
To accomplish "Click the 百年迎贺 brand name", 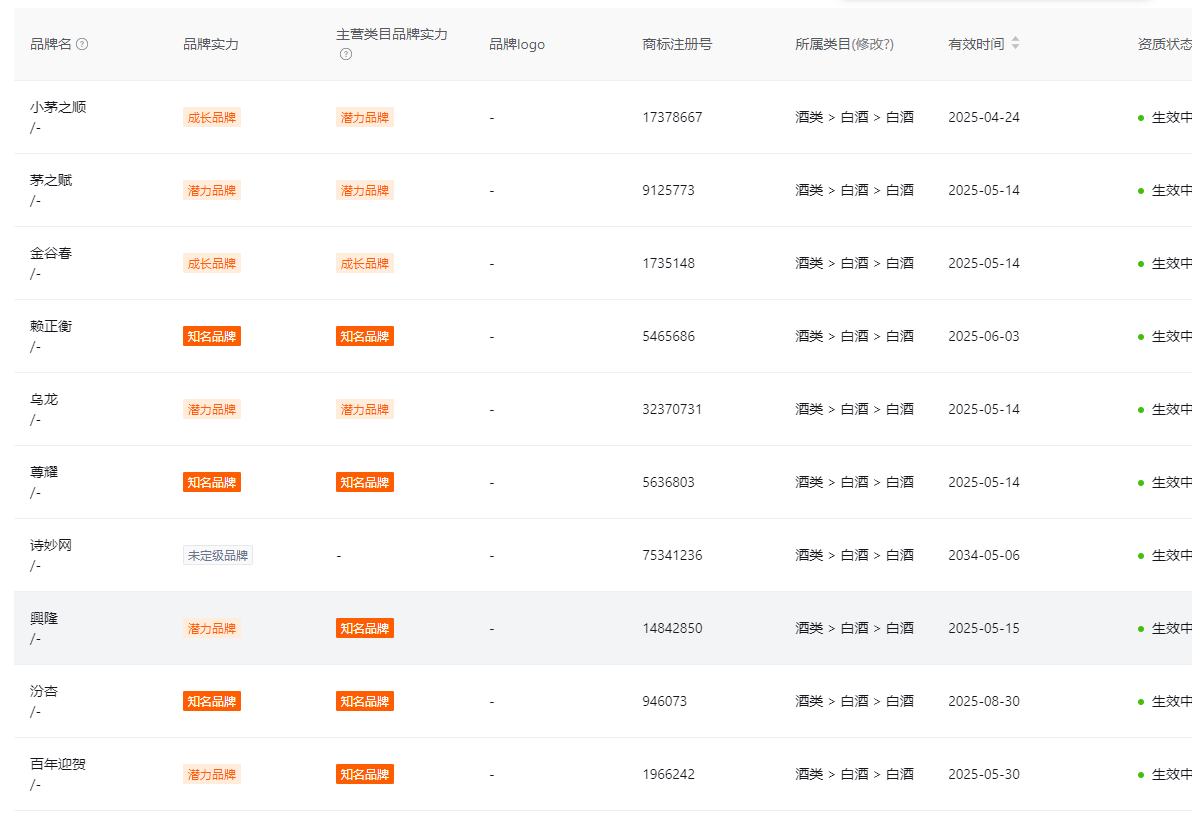I will pos(58,764).
